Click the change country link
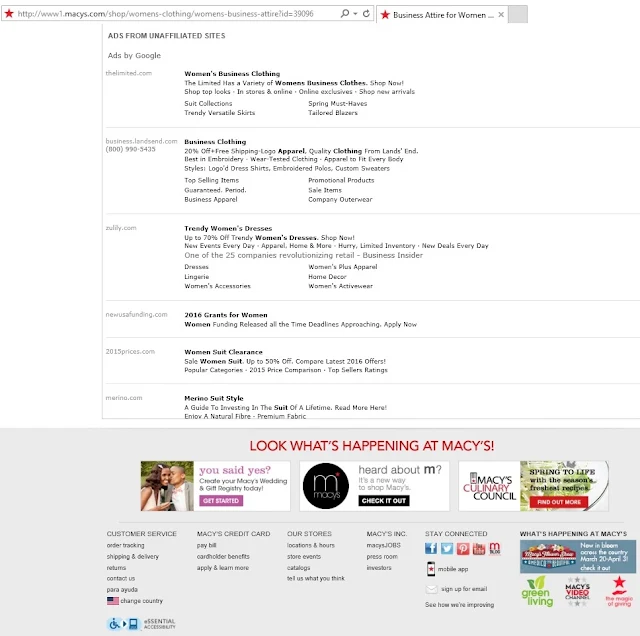Screen dimensions: 640x636 [141, 601]
